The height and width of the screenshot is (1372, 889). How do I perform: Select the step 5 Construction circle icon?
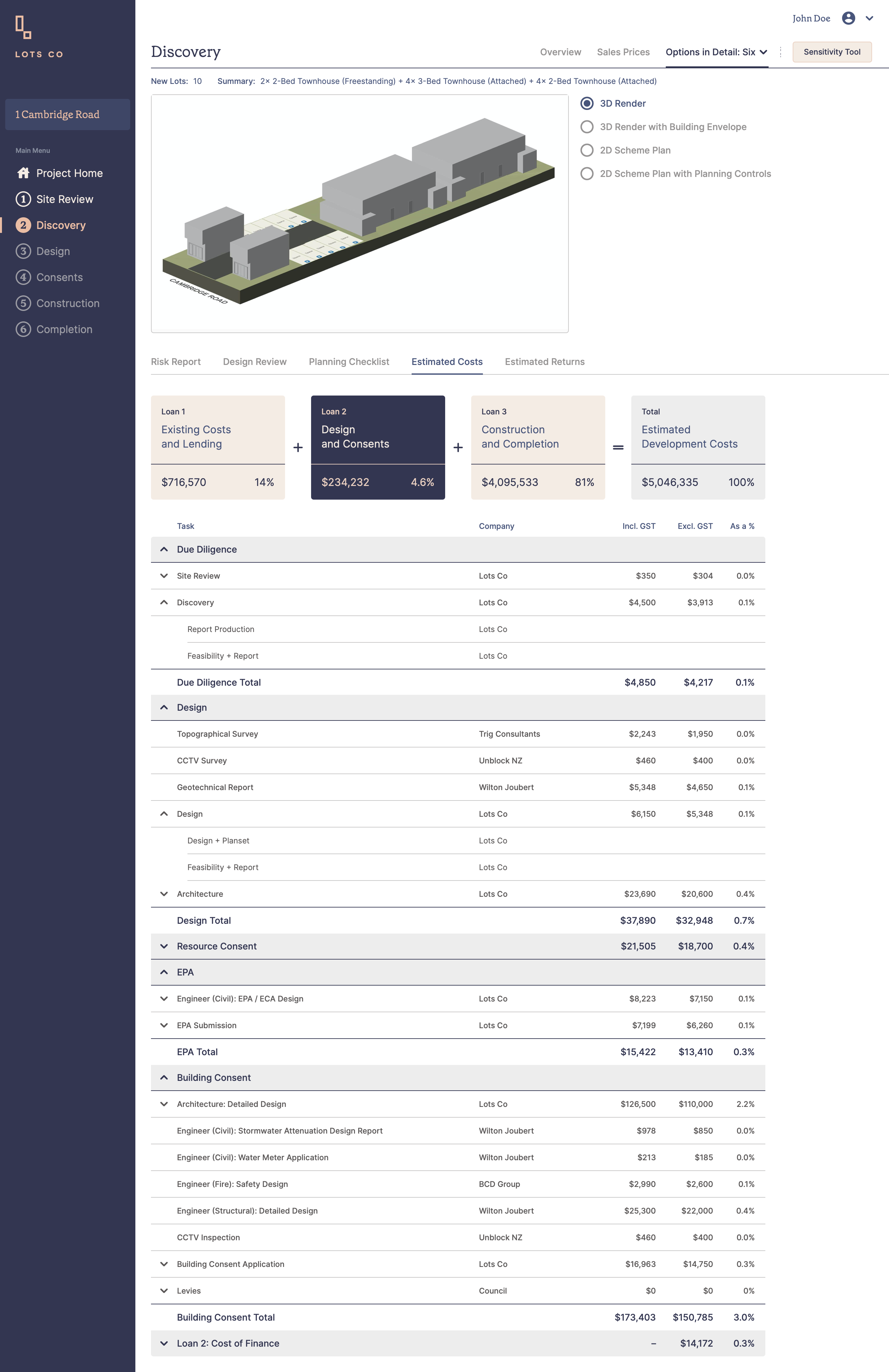point(23,303)
